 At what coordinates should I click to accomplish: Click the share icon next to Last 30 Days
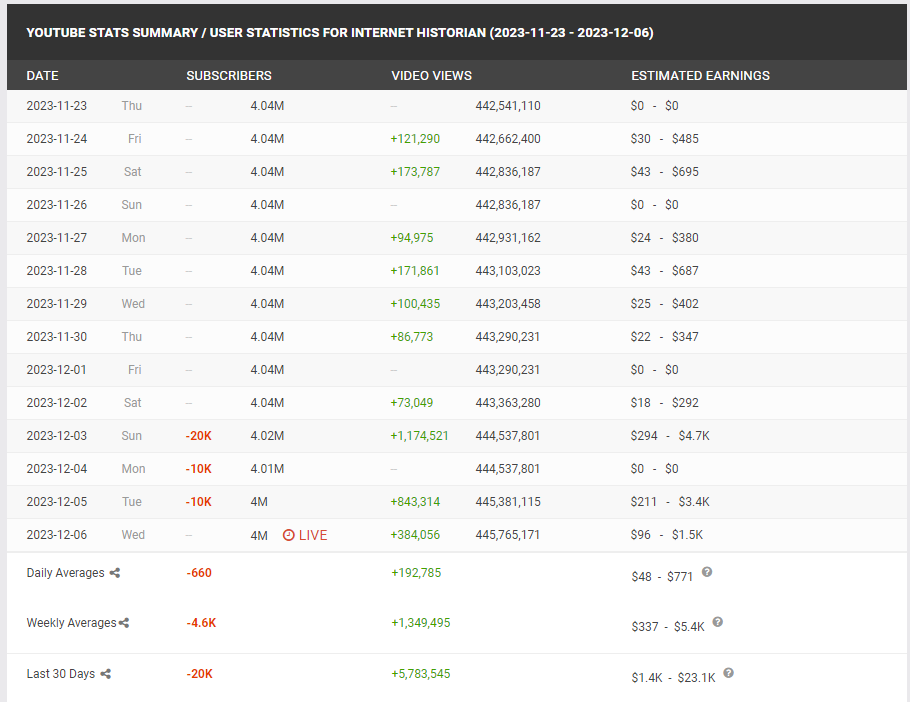106,674
